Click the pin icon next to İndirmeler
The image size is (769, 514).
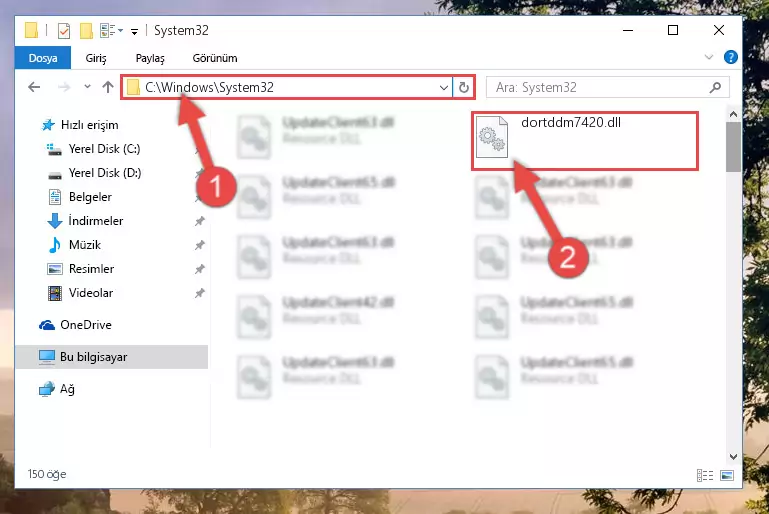tap(200, 221)
